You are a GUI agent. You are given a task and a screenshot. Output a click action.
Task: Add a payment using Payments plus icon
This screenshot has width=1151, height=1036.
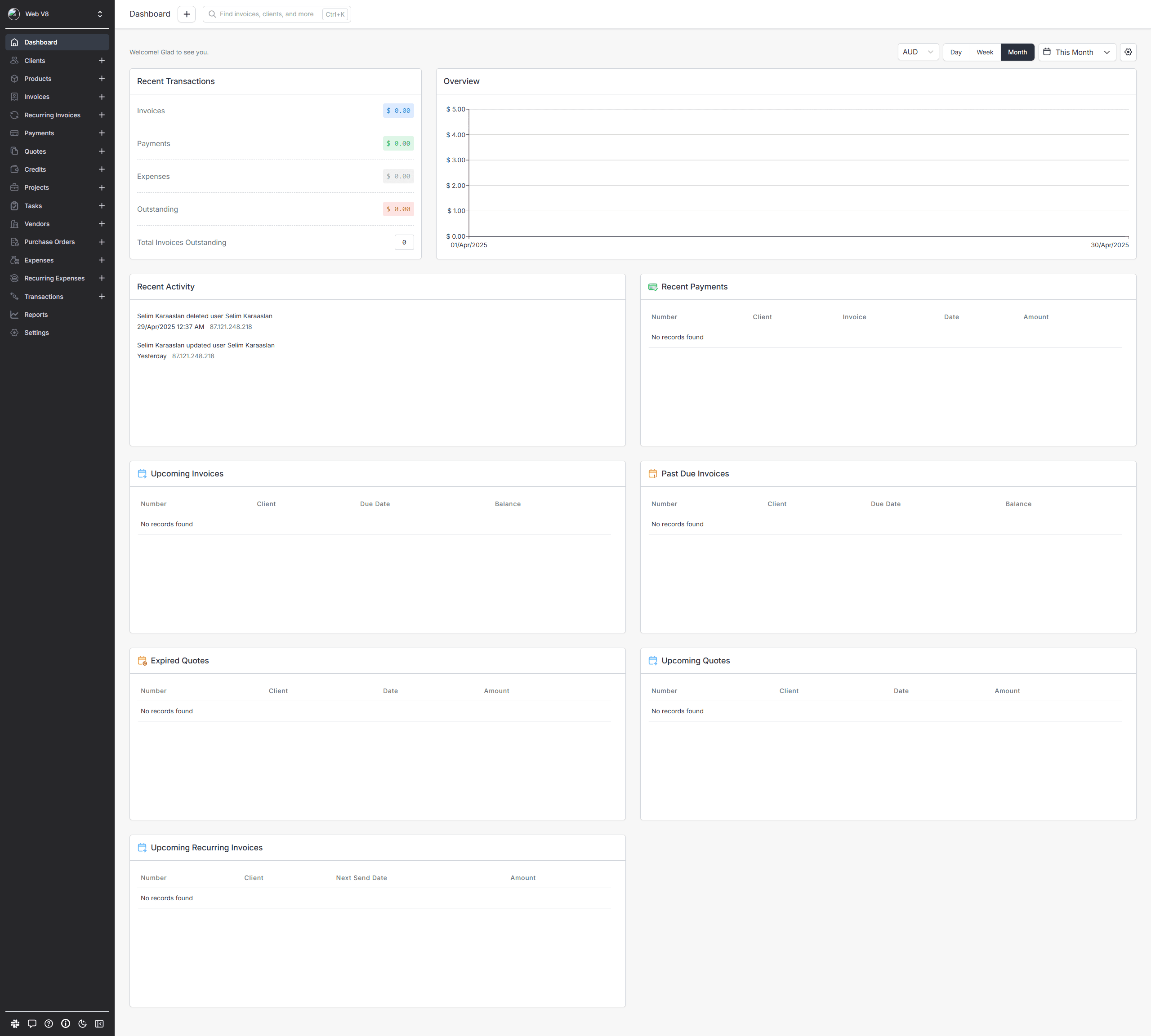tap(101, 133)
